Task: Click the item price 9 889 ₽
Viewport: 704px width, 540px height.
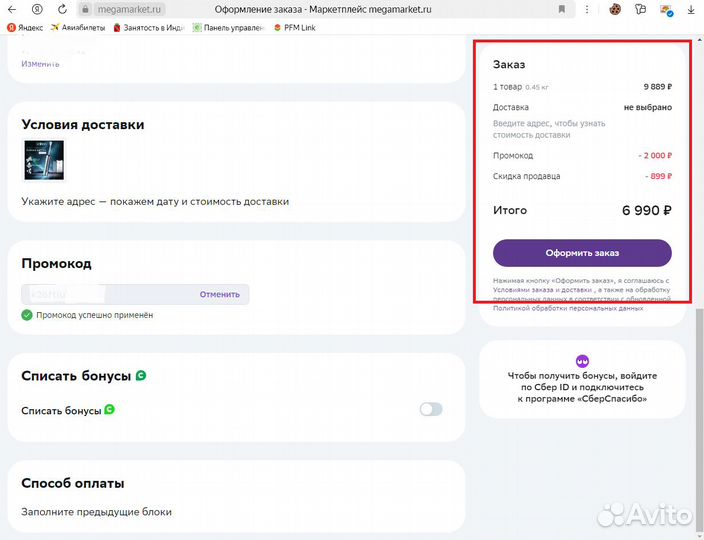Action: point(658,87)
